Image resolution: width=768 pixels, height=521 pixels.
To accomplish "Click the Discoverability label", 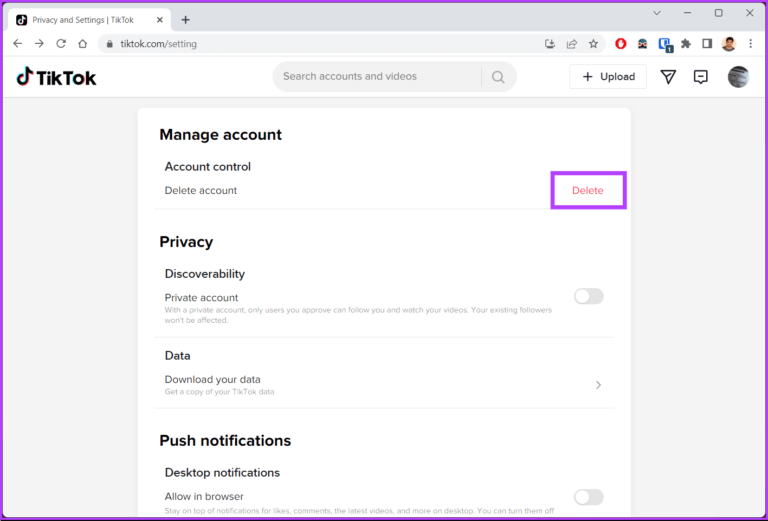I will pos(205,274).
